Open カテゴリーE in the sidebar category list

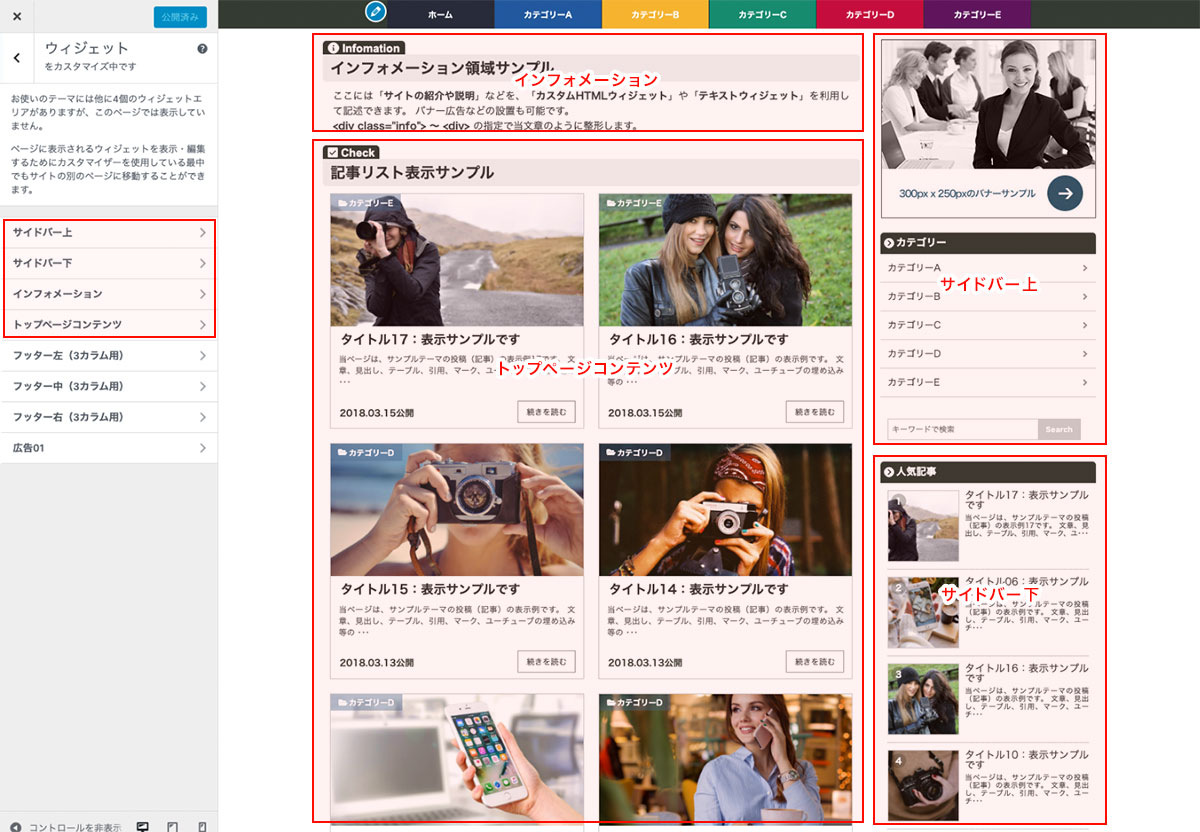pos(988,382)
